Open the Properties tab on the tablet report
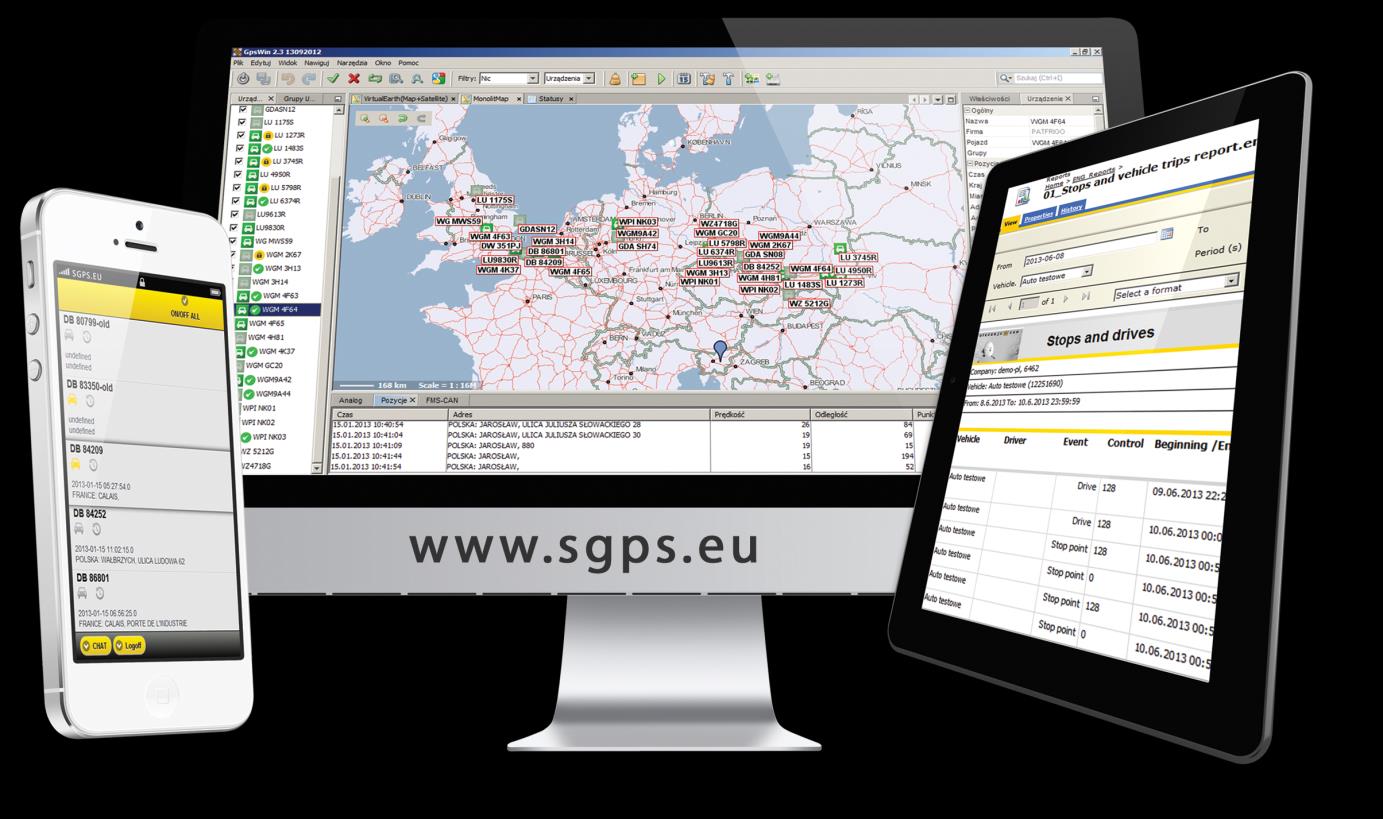 1038,216
